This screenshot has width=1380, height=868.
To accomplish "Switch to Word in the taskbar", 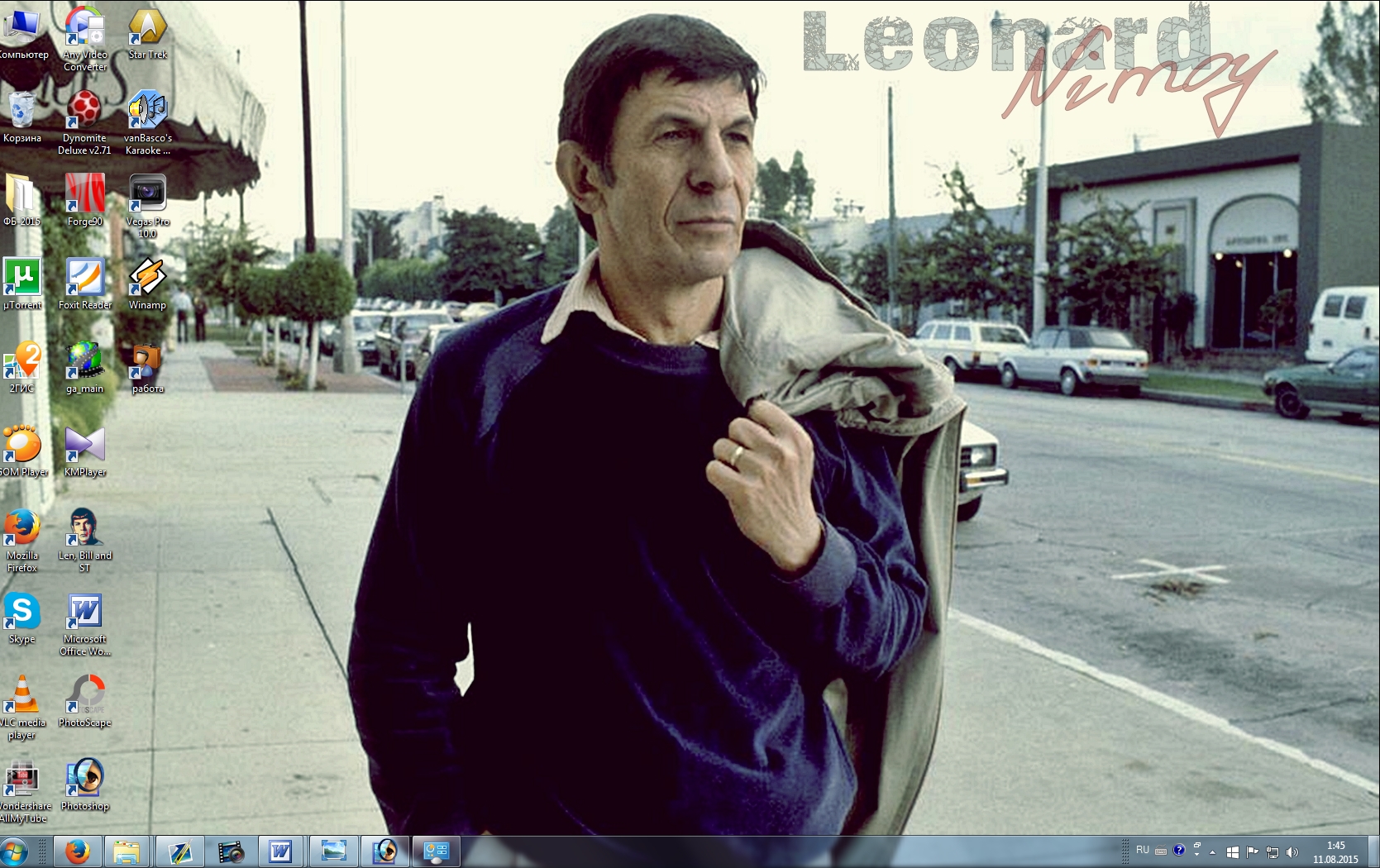I will tap(282, 851).
